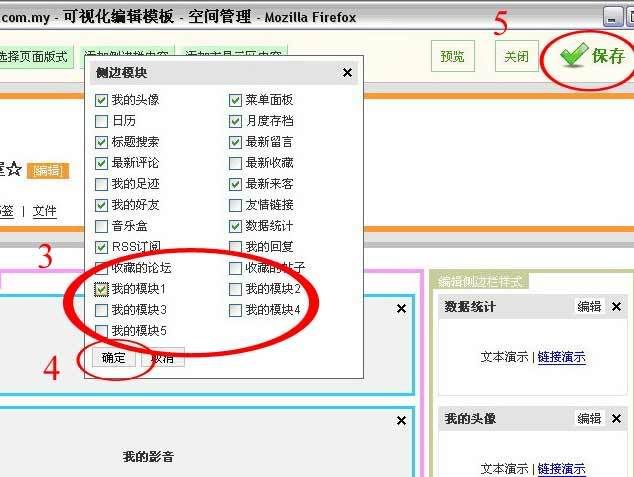Open the 链接演示 link under 数据统计

561,357
